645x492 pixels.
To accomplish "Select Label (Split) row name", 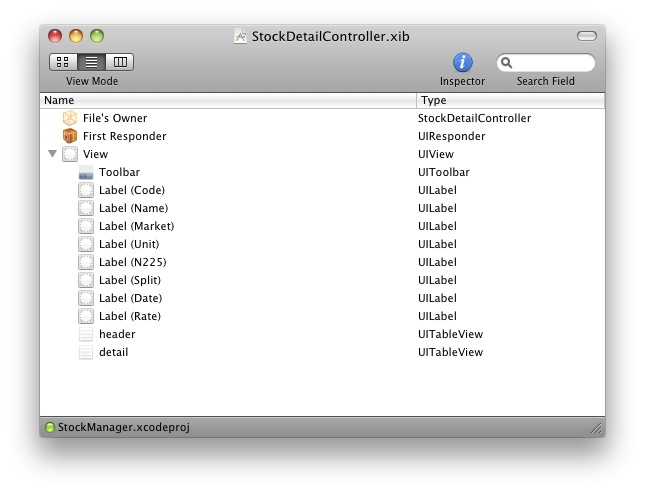I will [130, 280].
